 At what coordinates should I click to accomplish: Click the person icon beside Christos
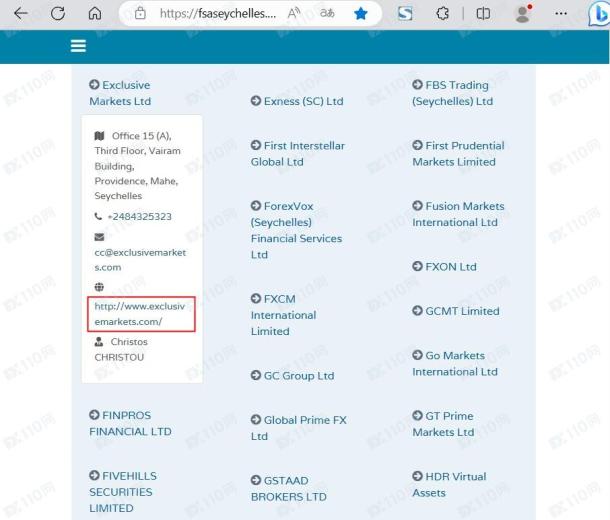pos(99,342)
